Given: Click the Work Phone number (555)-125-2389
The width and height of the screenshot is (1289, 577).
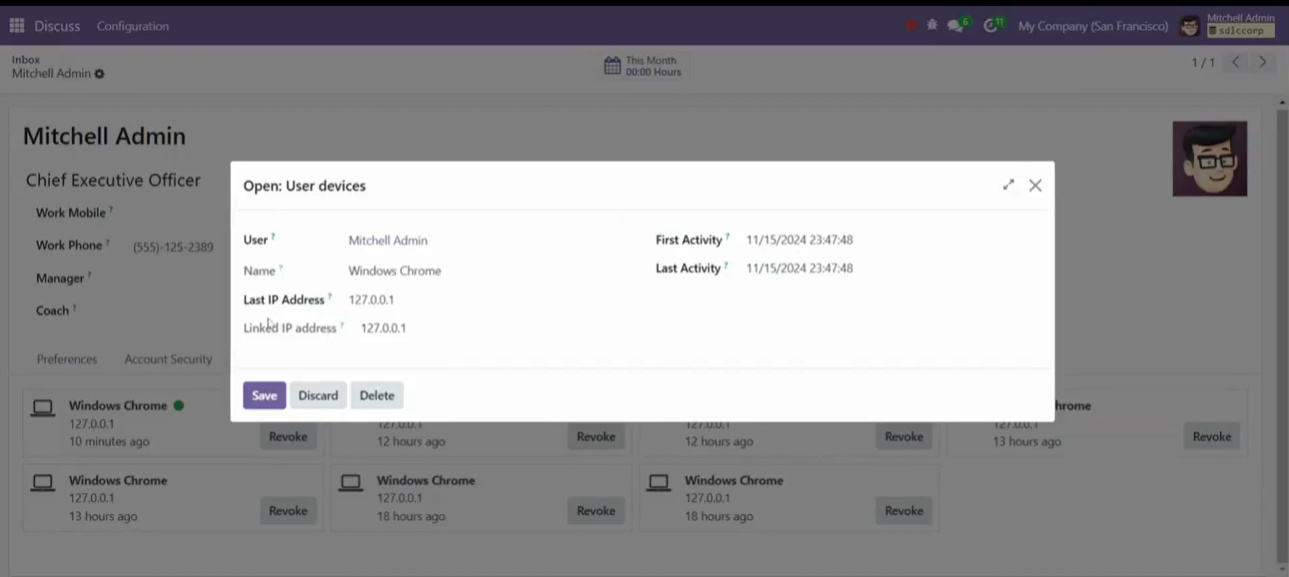Looking at the screenshot, I should tap(173, 247).
